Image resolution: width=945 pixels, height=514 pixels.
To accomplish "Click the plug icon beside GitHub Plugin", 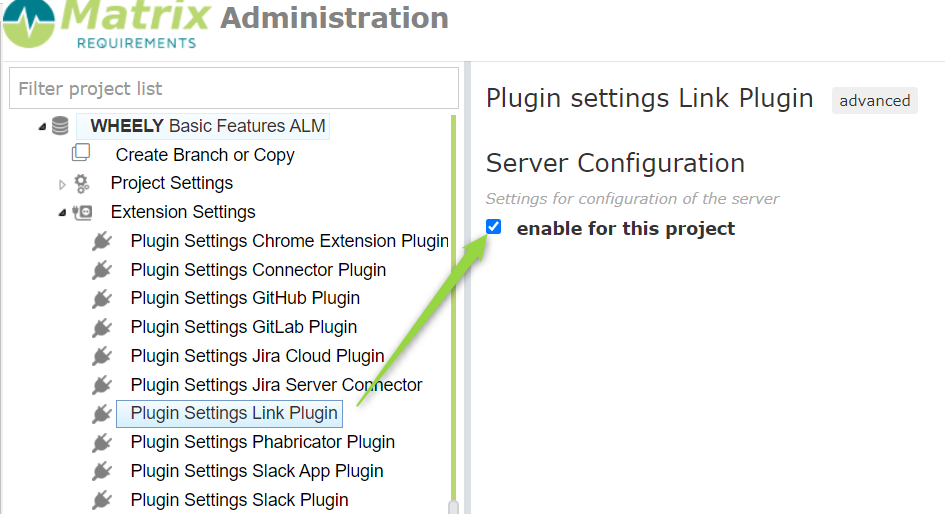I will click(102, 299).
